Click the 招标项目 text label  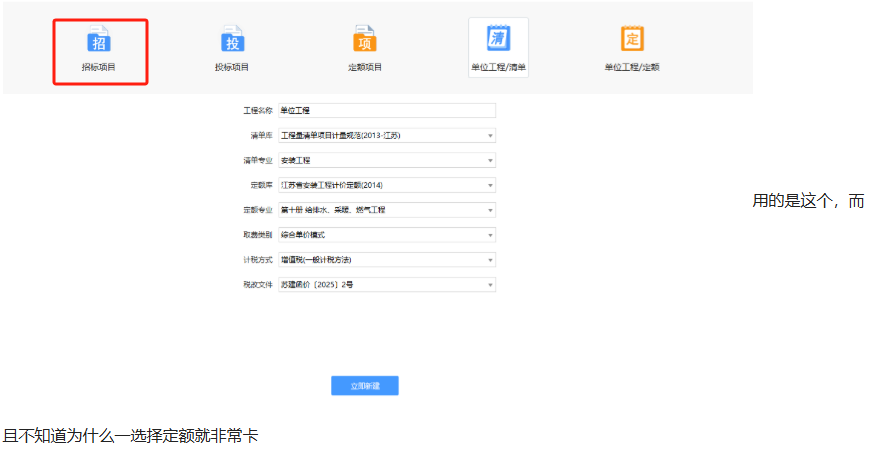pyautogui.click(x=99, y=67)
